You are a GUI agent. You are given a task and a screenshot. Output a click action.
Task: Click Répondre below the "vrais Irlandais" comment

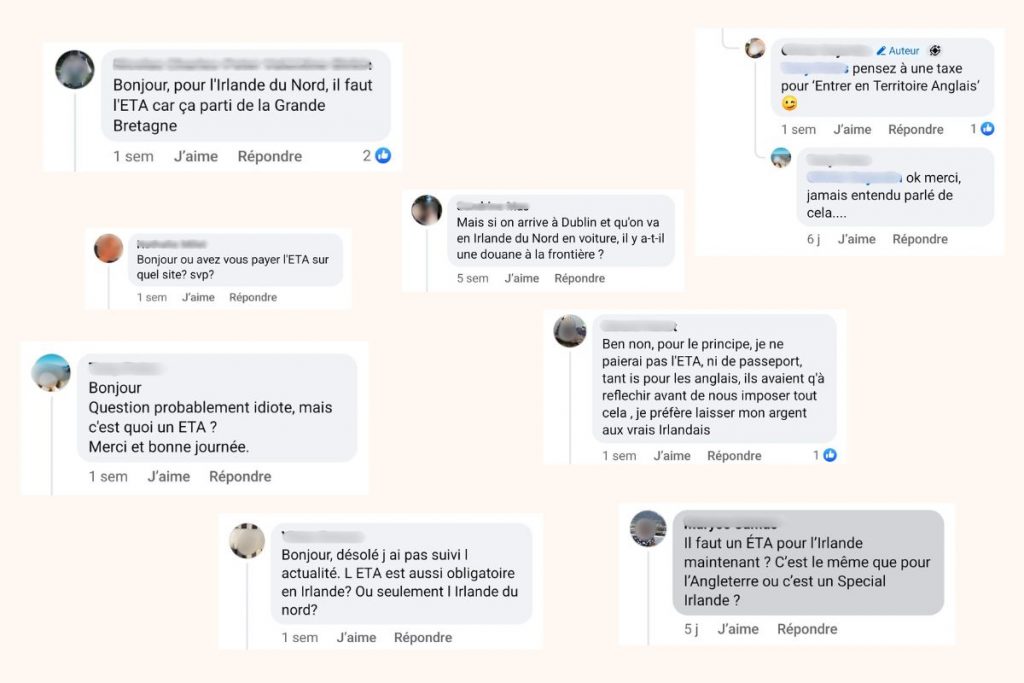pos(734,455)
